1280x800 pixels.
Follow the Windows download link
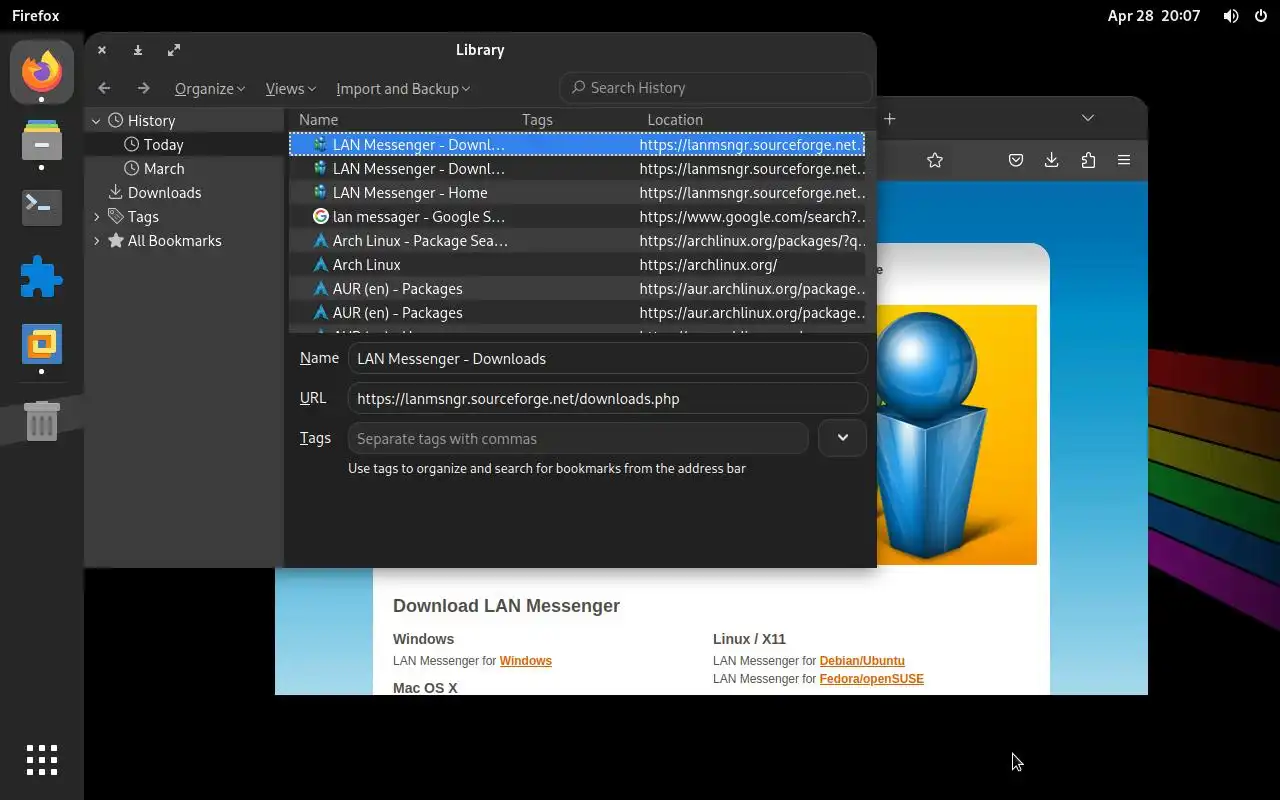526,661
